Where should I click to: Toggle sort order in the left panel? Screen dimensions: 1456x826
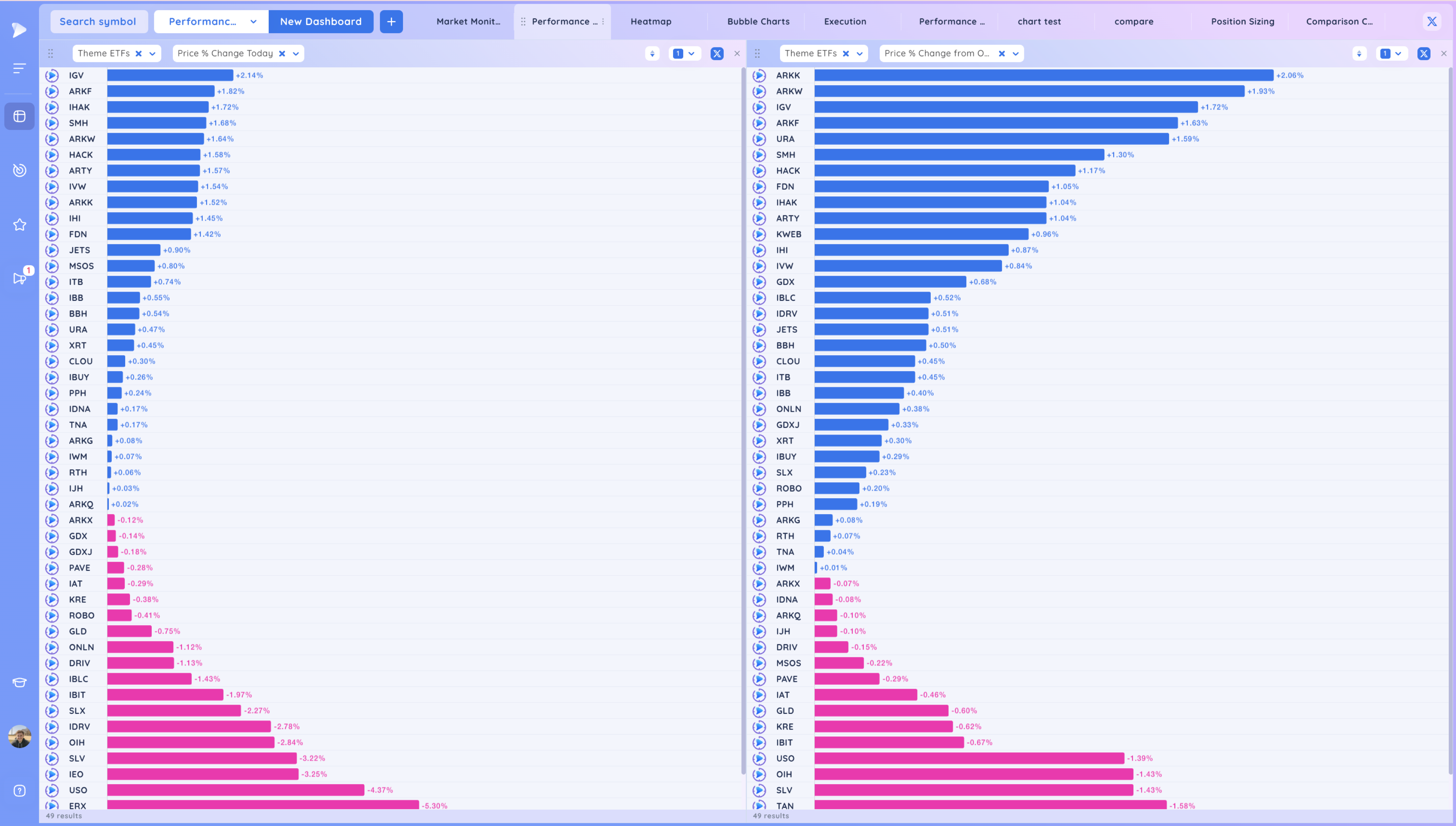click(x=652, y=53)
